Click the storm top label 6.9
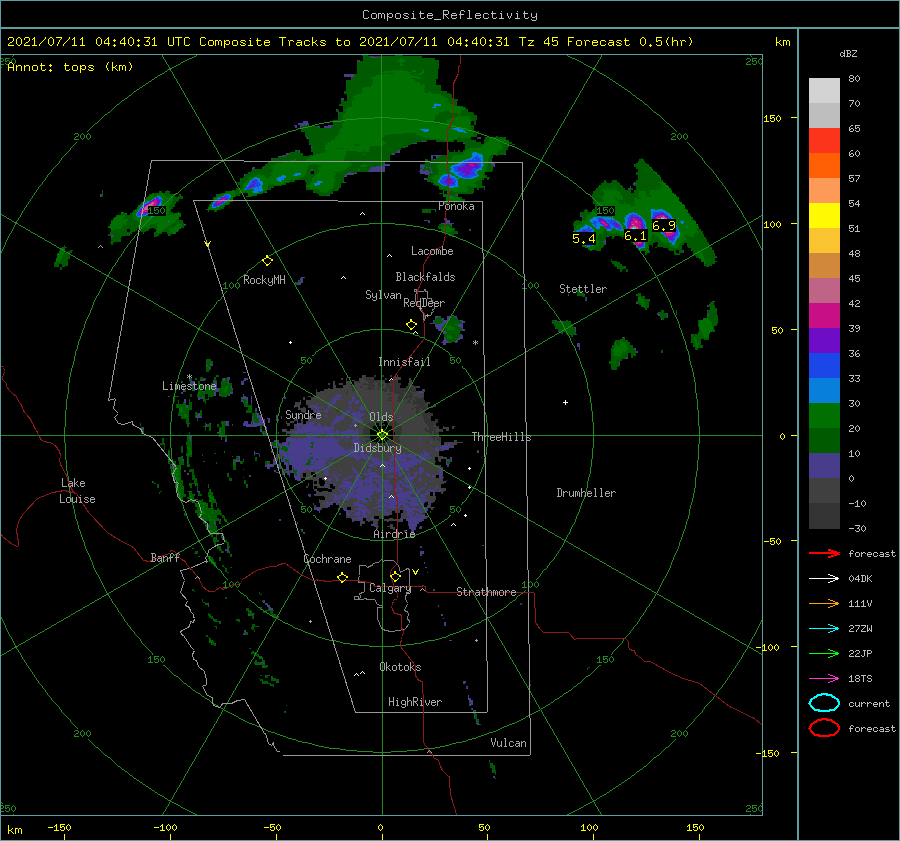Image resolution: width=900 pixels, height=841 pixels. tap(664, 226)
